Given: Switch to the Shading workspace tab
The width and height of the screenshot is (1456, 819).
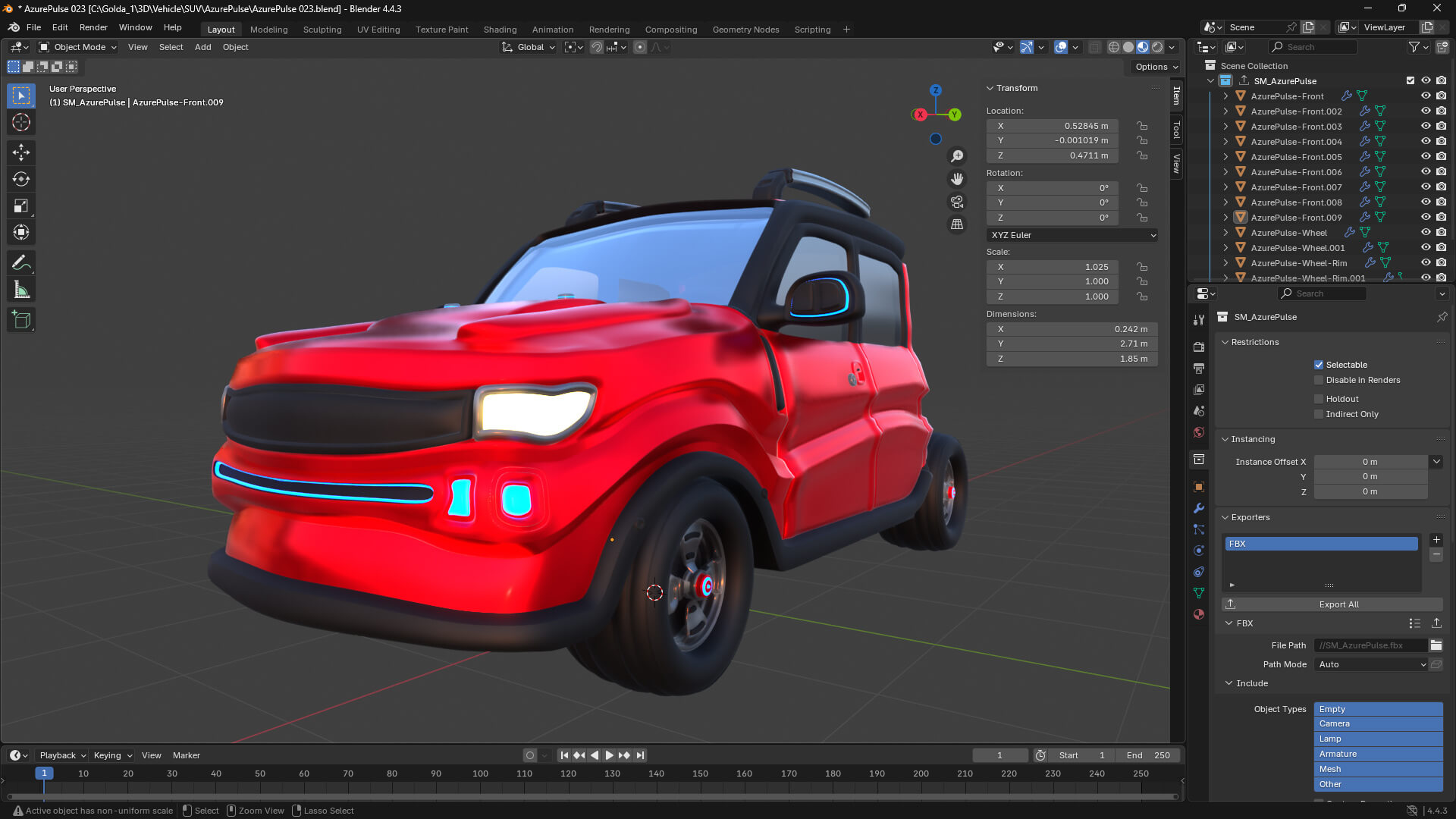Looking at the screenshot, I should pos(500,30).
